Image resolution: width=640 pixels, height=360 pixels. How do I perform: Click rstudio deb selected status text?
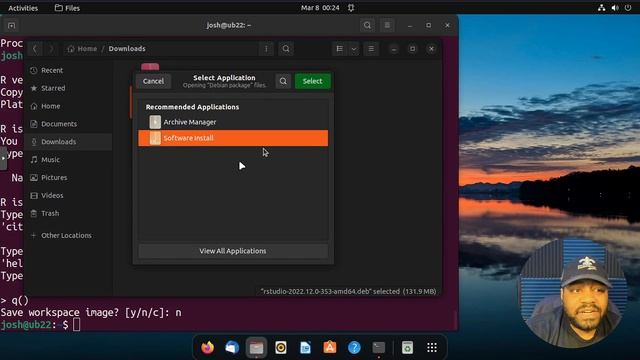pyautogui.click(x=348, y=291)
